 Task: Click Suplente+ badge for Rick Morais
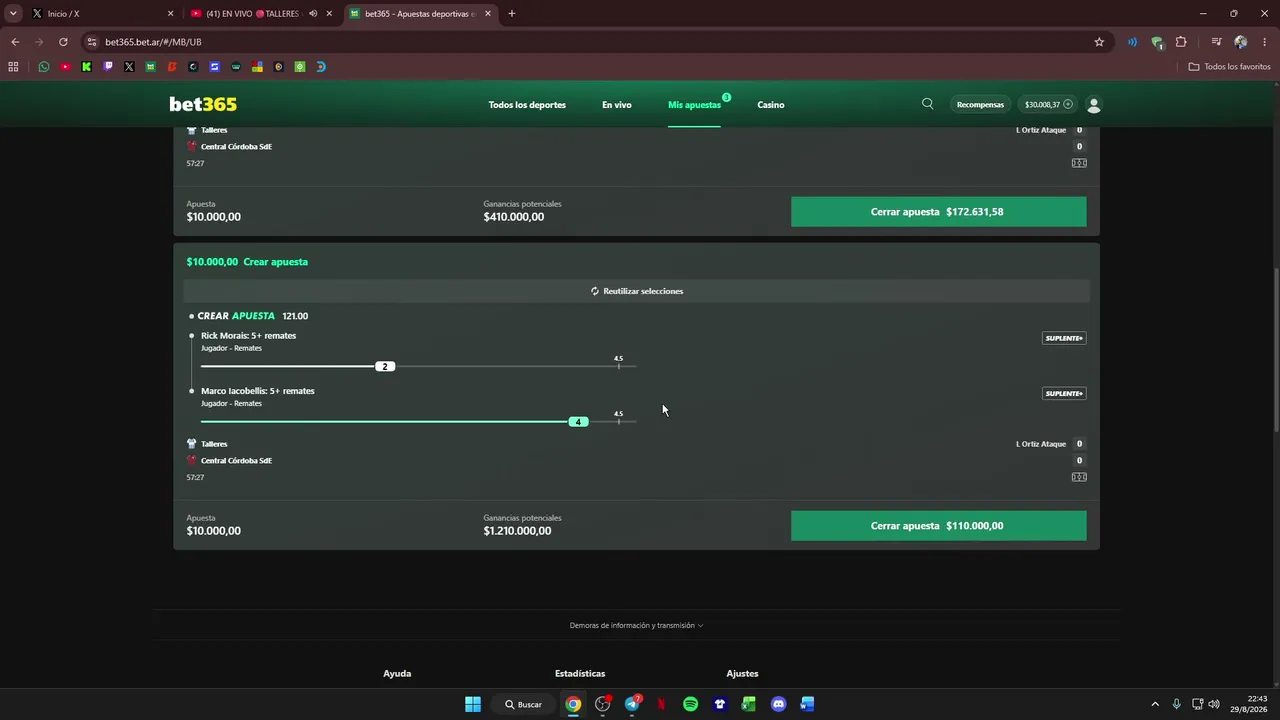(1064, 338)
